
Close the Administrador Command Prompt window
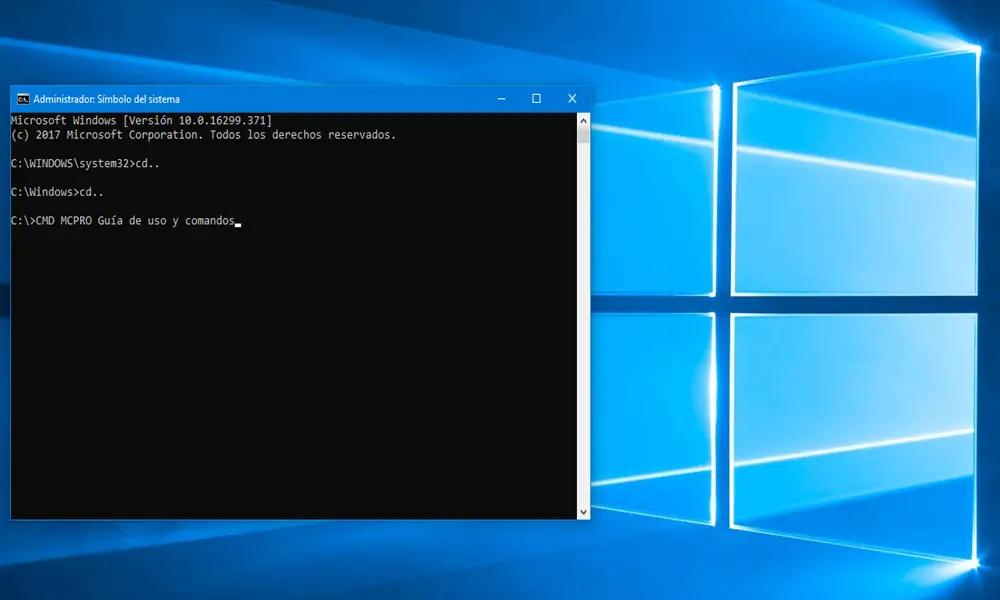(572, 99)
